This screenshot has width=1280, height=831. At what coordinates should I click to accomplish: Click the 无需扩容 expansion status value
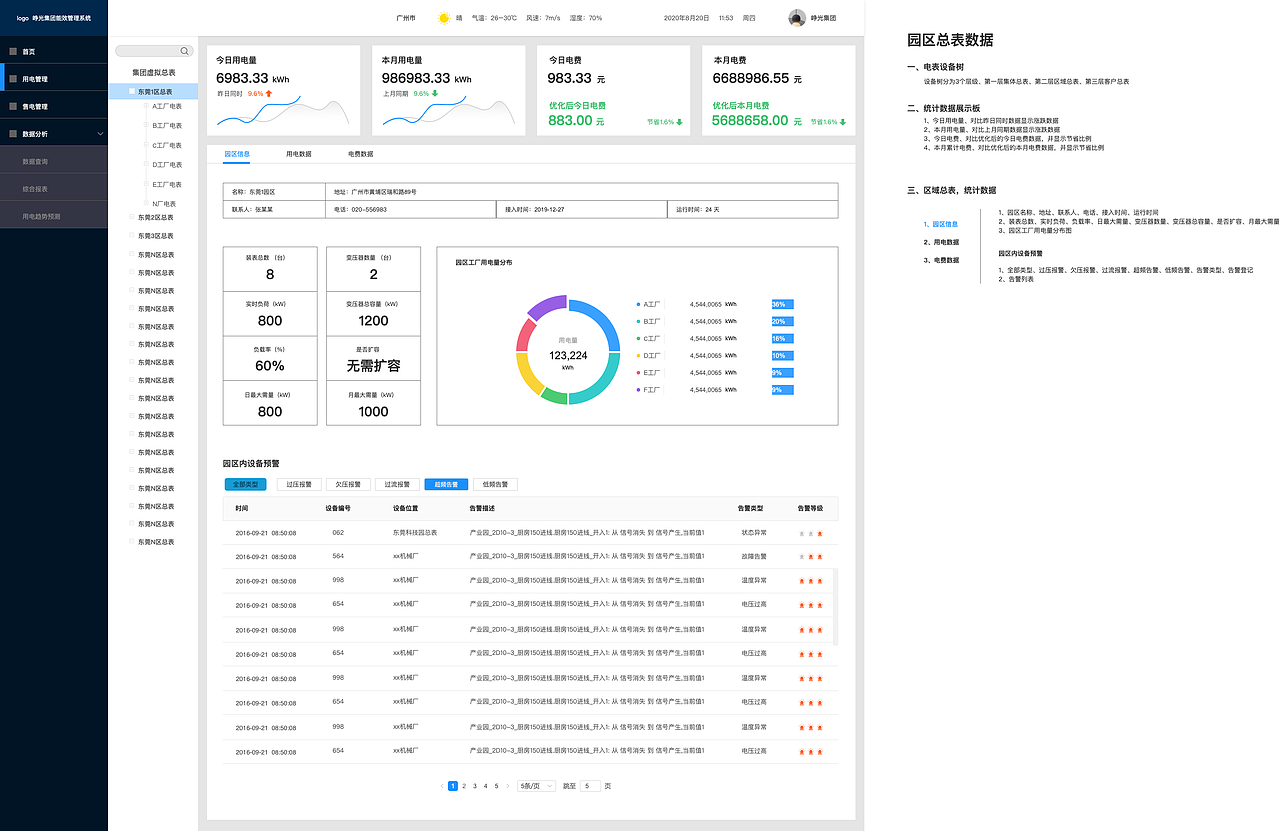click(x=374, y=366)
